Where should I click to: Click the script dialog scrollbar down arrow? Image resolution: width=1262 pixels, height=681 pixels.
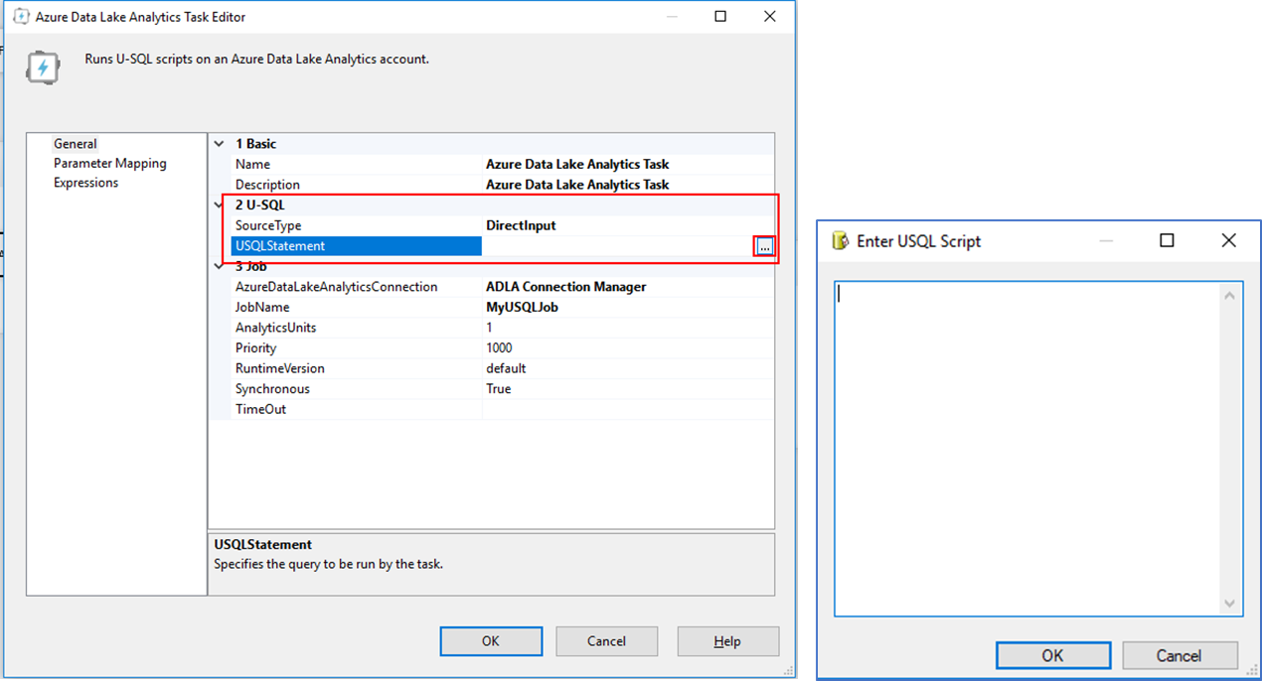1230,603
